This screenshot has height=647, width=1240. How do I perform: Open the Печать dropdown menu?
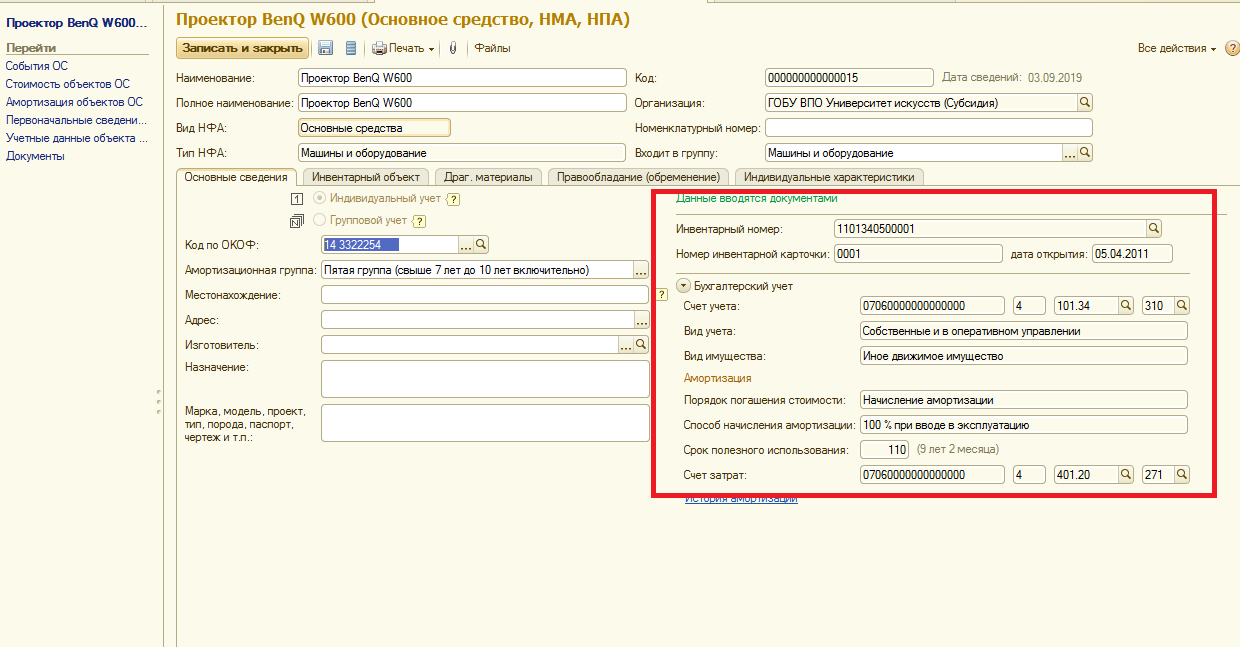point(405,48)
